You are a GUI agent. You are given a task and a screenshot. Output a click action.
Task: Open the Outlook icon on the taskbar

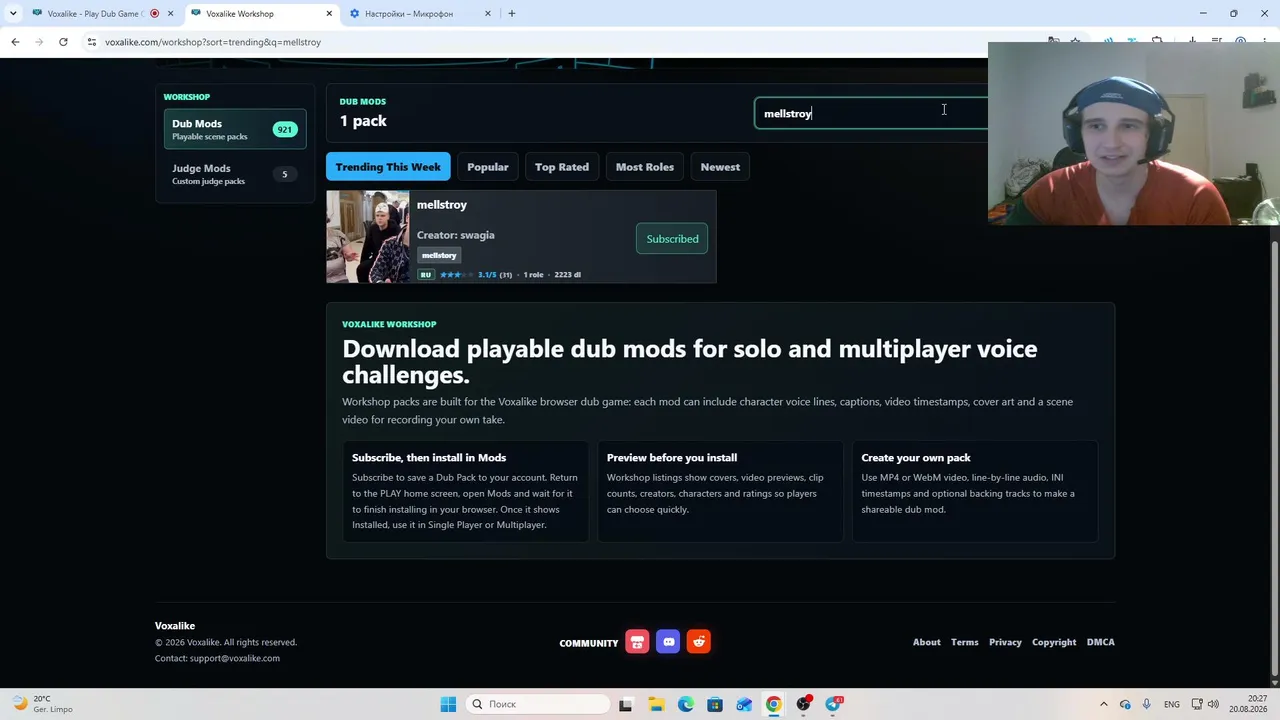pyautogui.click(x=744, y=704)
